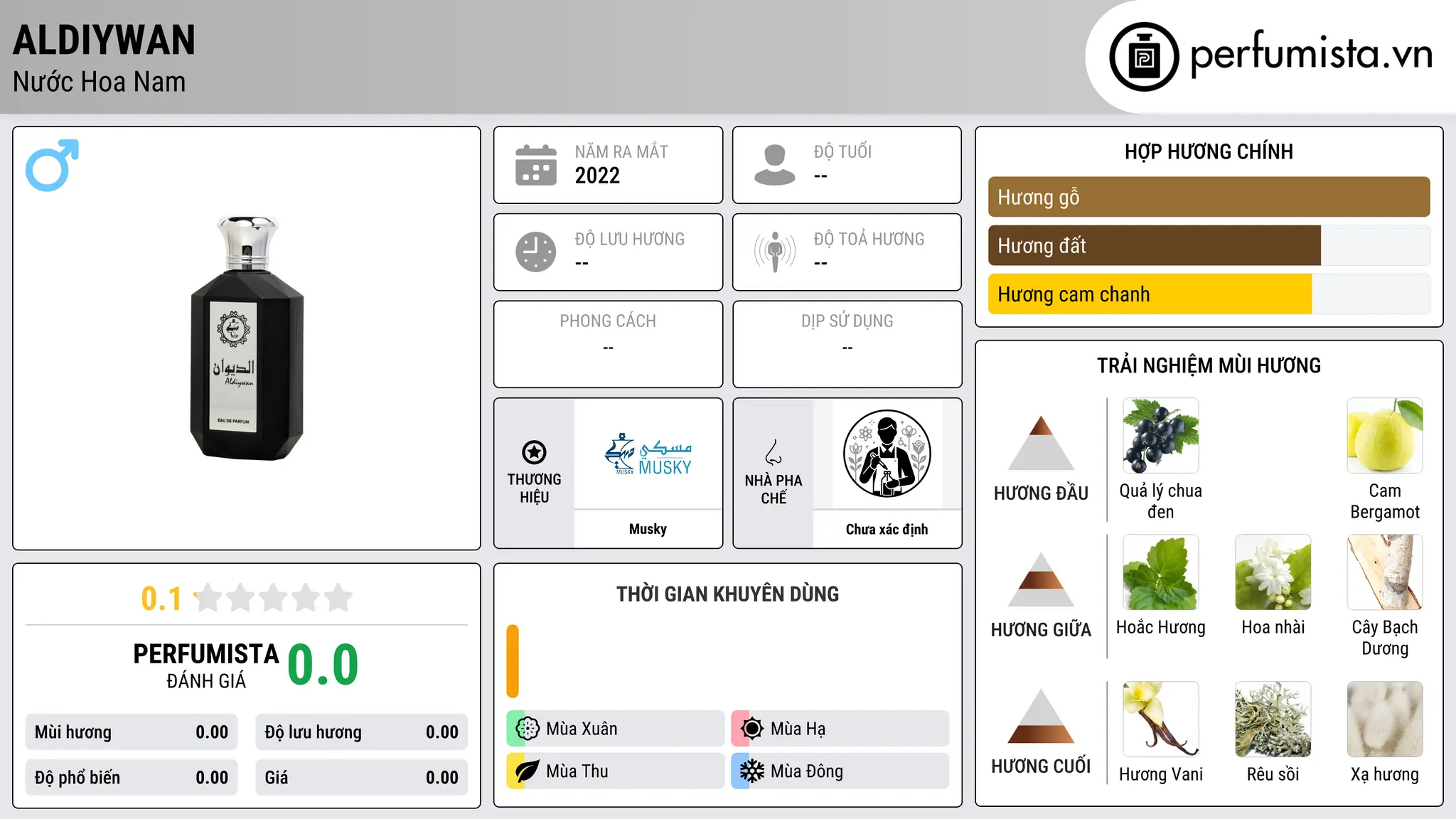The image size is (1456, 819).
Task: Select the Cam Bergamot note image
Action: click(x=1385, y=436)
